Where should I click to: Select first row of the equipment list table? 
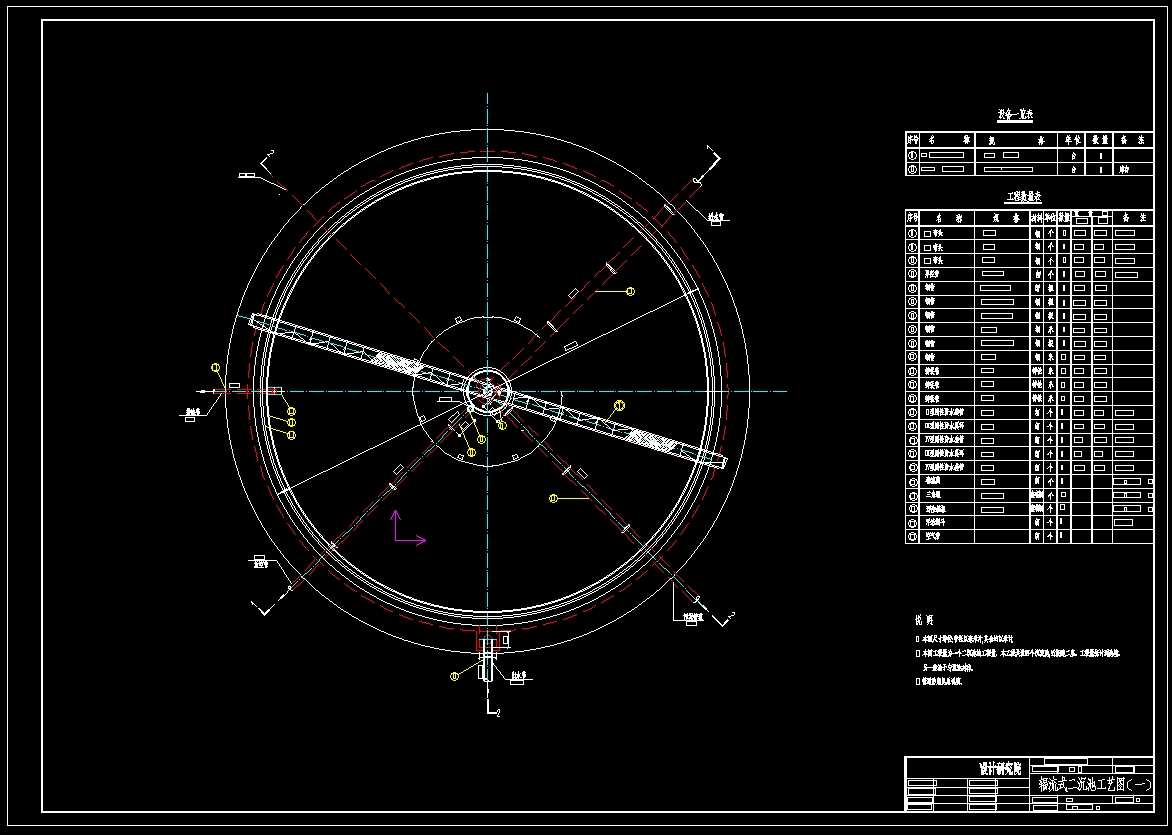pyautogui.click(x=1029, y=155)
